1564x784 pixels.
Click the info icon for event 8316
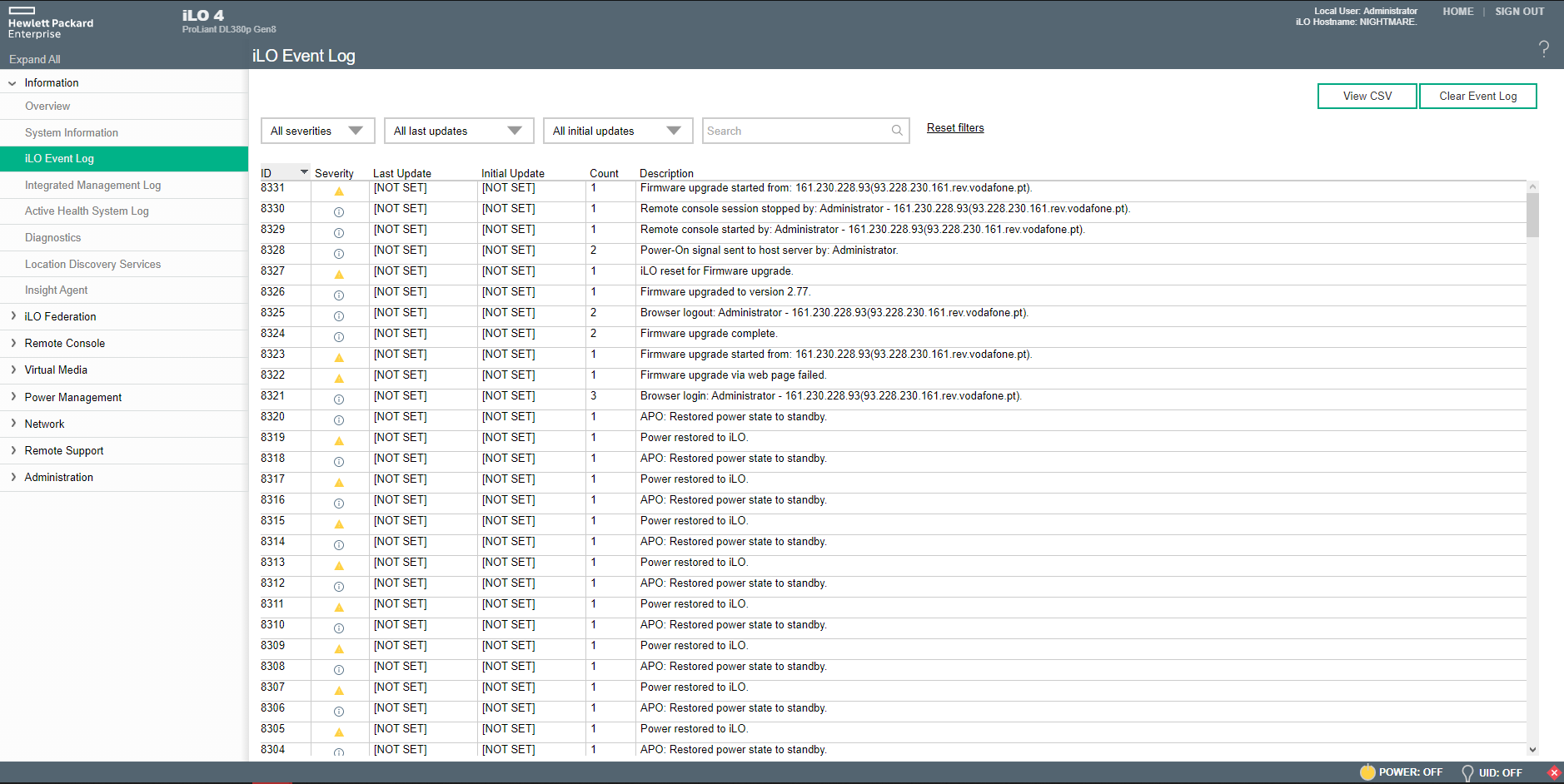click(x=339, y=504)
